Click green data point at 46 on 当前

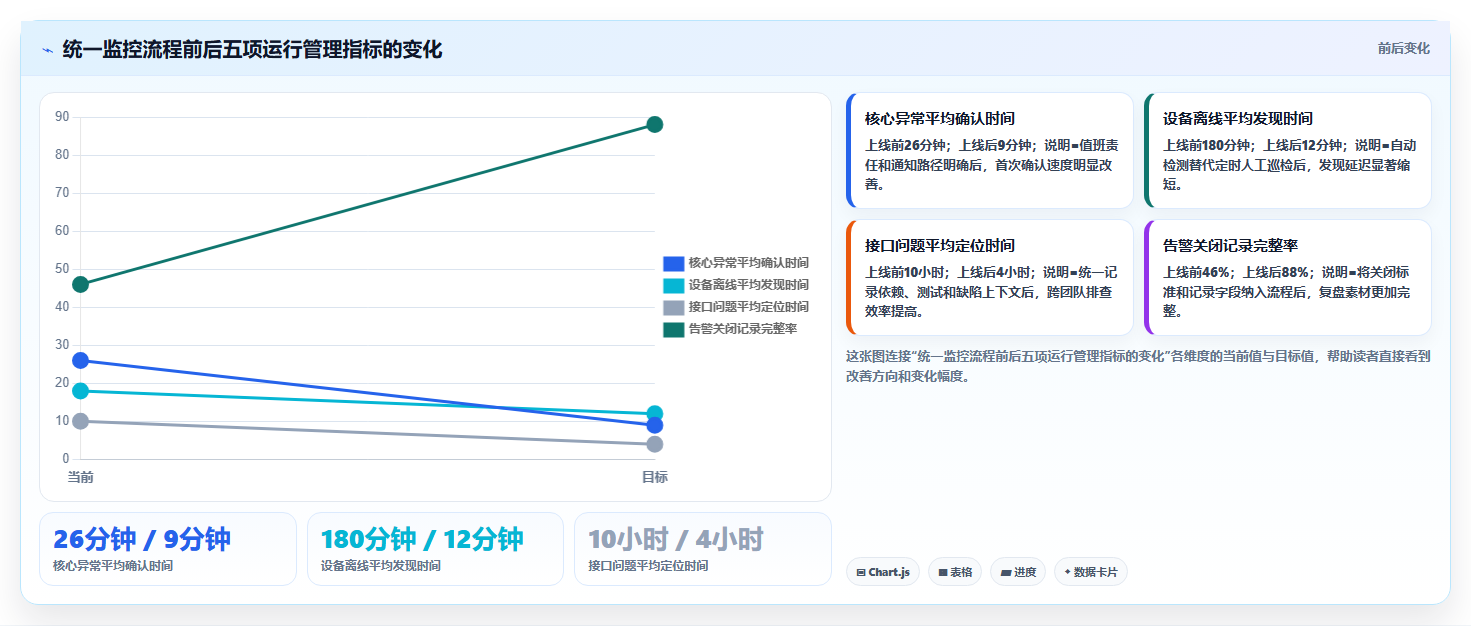[80, 284]
